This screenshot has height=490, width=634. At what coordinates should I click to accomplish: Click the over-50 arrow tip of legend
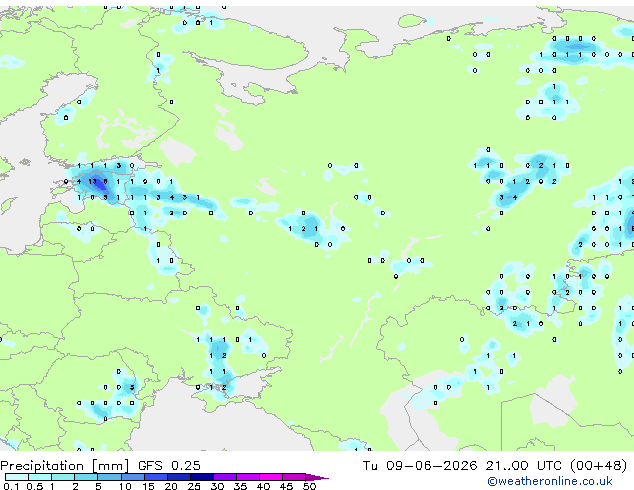click(x=317, y=478)
